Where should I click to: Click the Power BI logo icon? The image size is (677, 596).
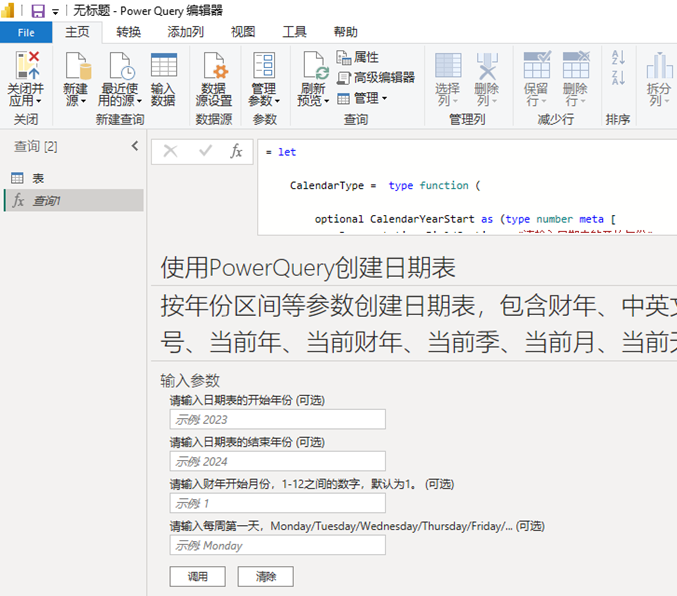pos(8,11)
